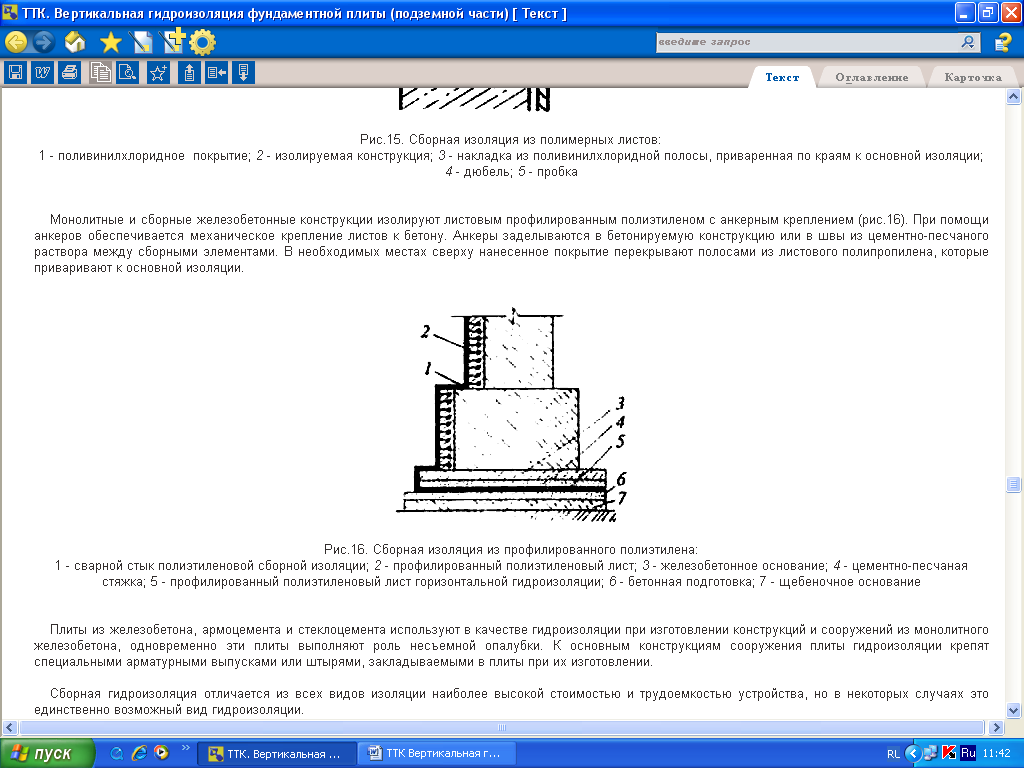Click the vertical scrollbar up arrow

[1014, 97]
